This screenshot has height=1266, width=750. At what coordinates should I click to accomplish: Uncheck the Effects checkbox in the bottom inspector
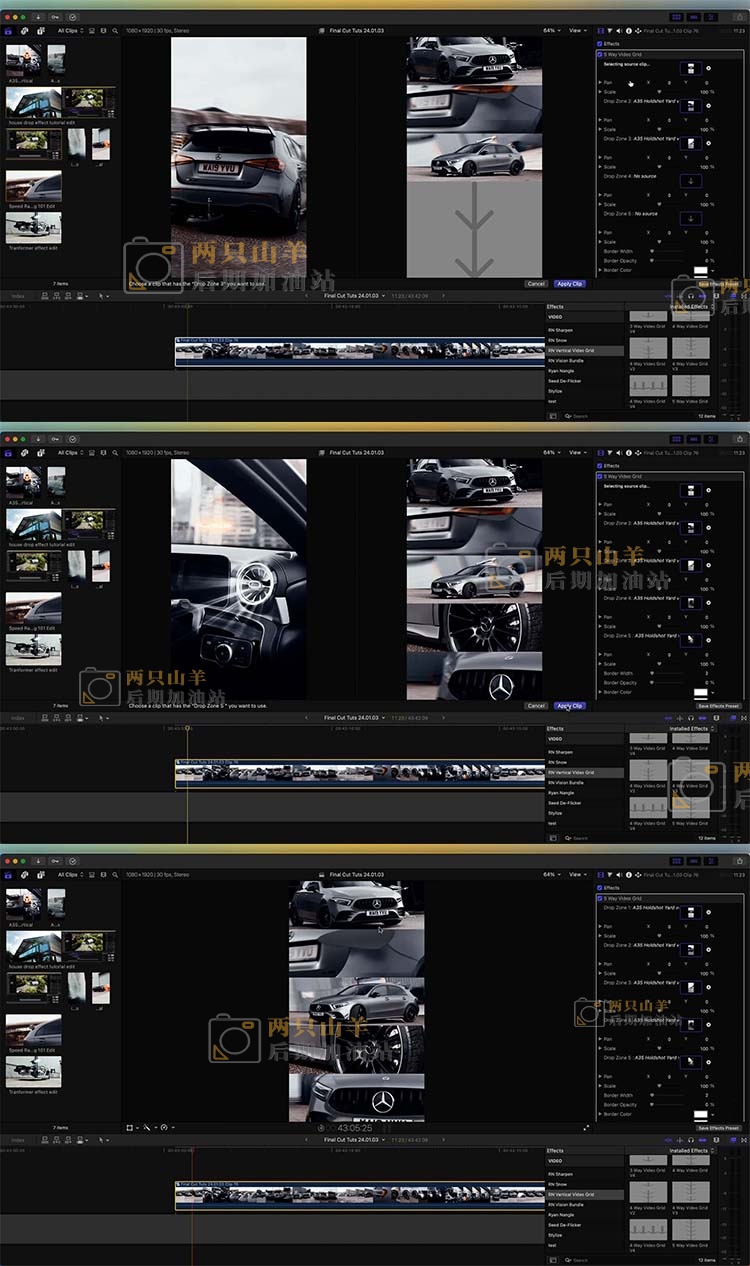600,888
